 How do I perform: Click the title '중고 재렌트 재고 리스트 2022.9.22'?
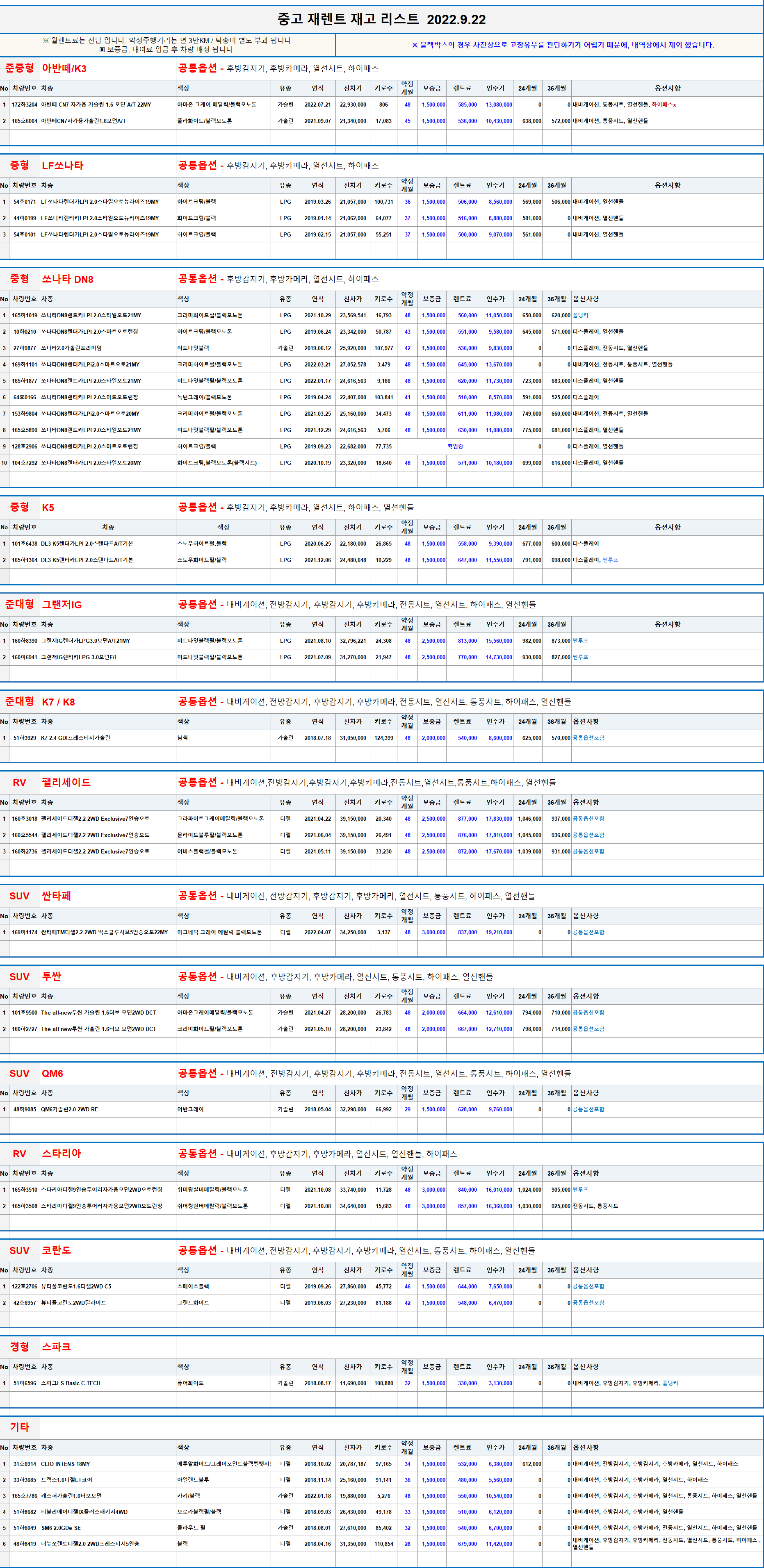click(382, 20)
